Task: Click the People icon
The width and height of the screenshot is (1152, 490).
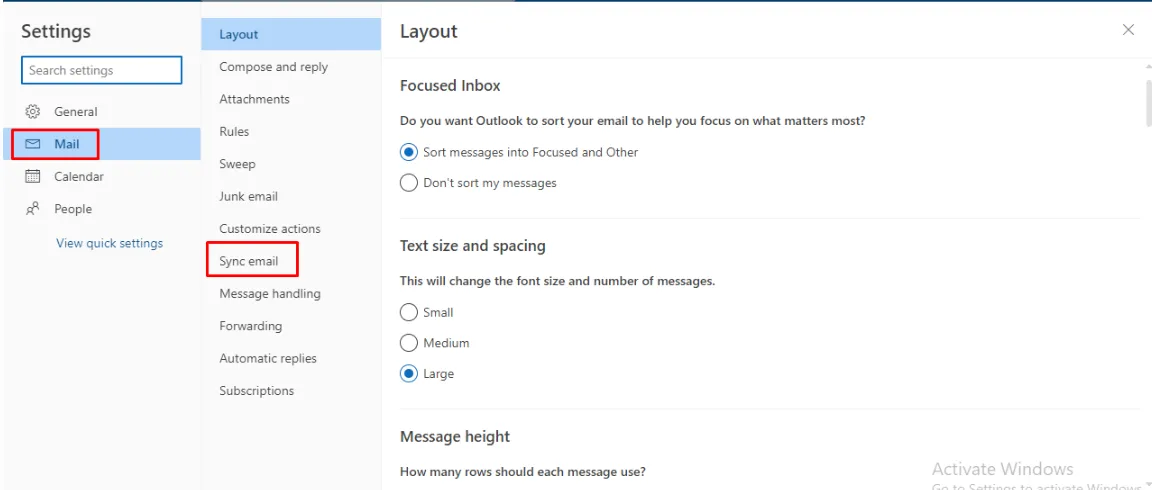Action: point(32,209)
